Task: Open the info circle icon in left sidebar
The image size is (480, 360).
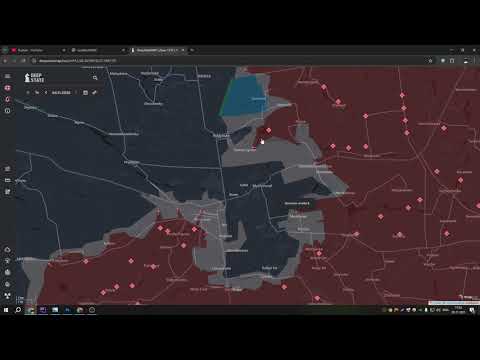Action: [7, 111]
